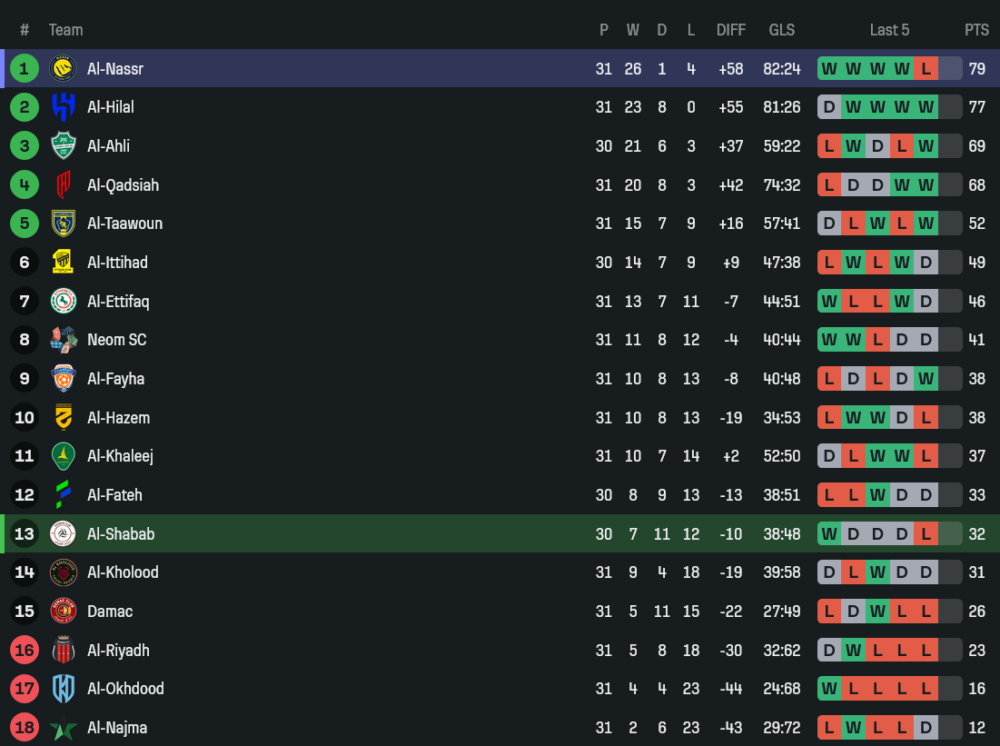1000x746 pixels.
Task: Click the Al-Qadsiah red emblem
Action: click(63, 185)
